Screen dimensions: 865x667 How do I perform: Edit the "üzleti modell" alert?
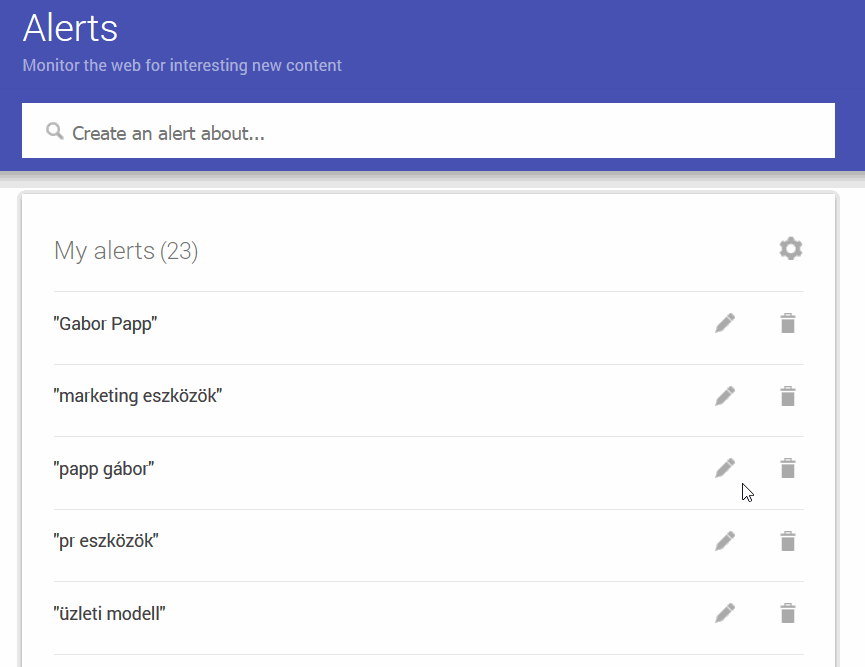[x=725, y=613]
